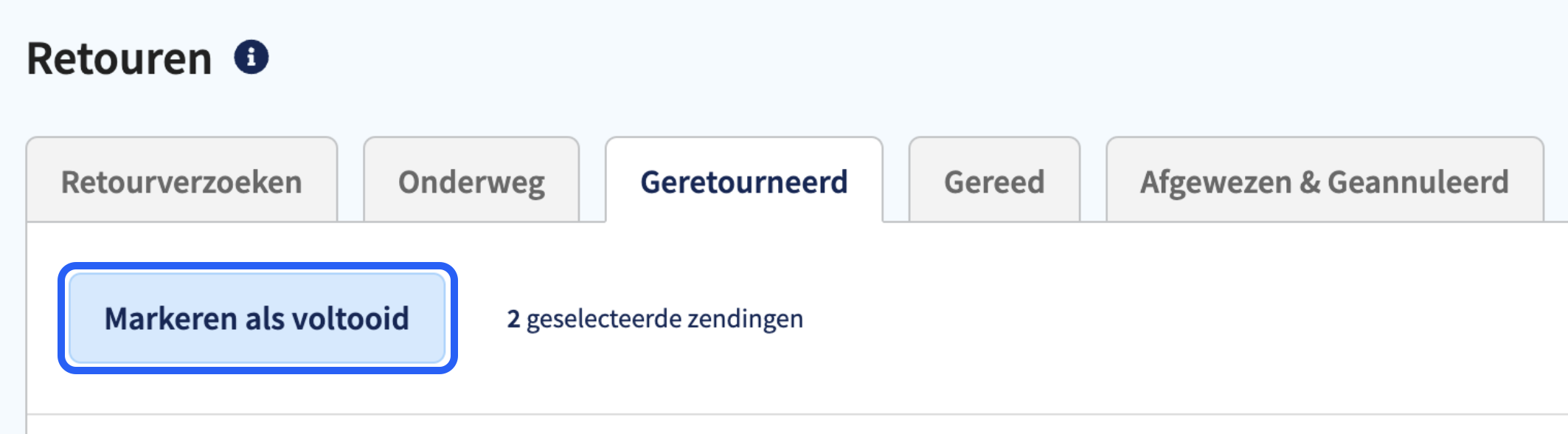Open the Onderweg tab
The width and height of the screenshot is (1568, 434).
pos(471,179)
